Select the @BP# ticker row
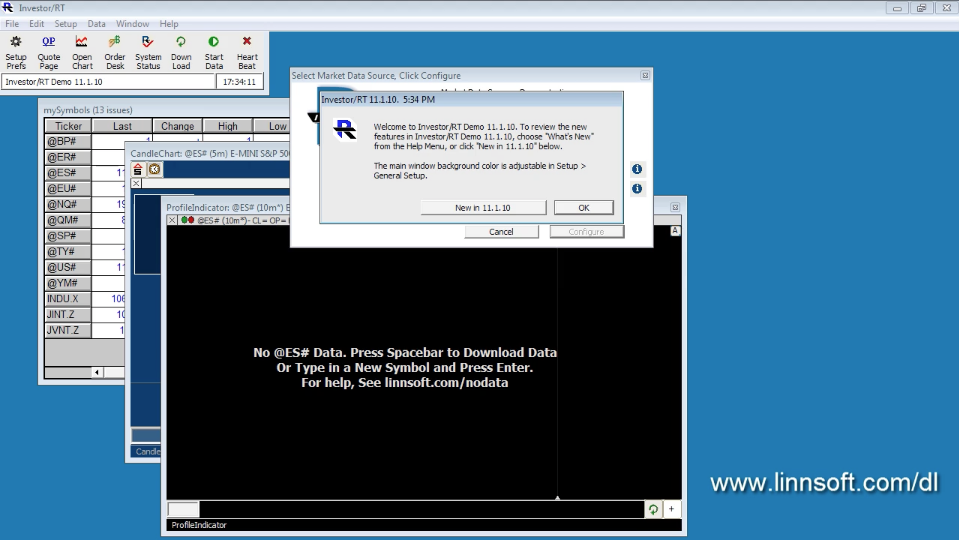The width and height of the screenshot is (959, 540). coord(68,141)
